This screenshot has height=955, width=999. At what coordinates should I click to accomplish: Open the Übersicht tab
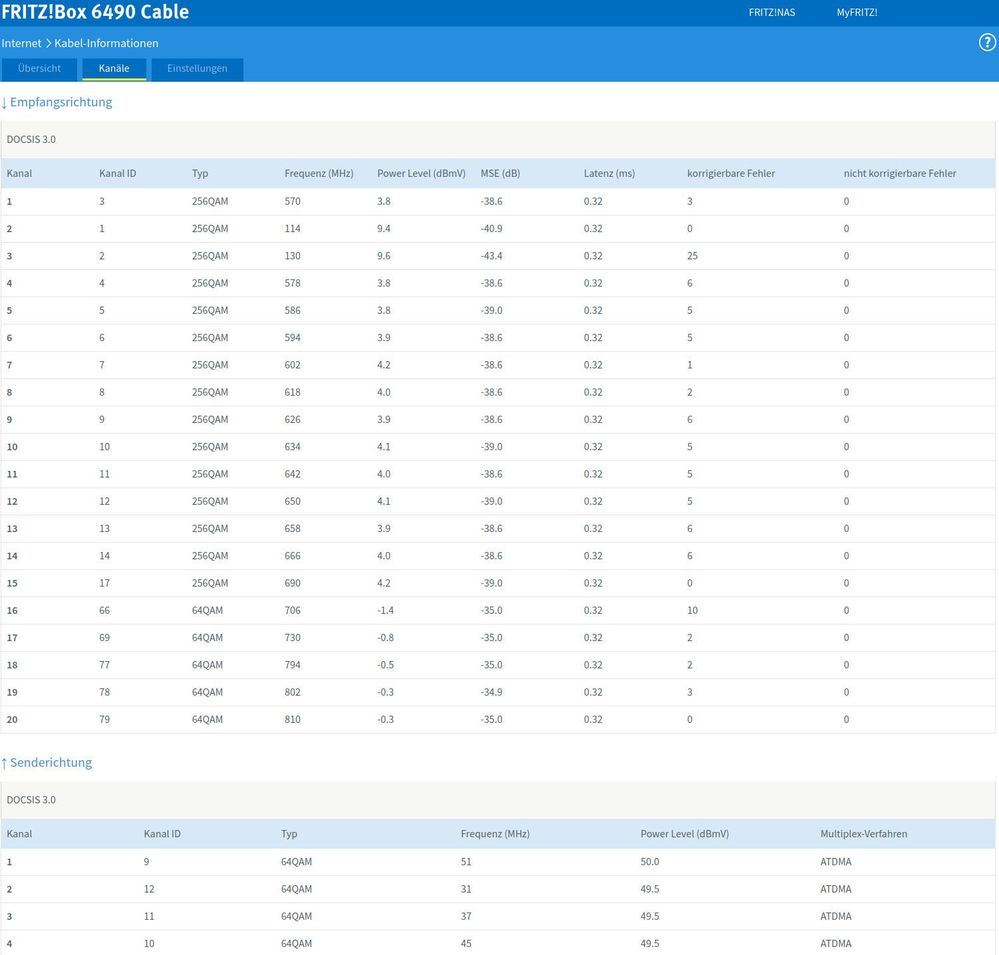39,69
